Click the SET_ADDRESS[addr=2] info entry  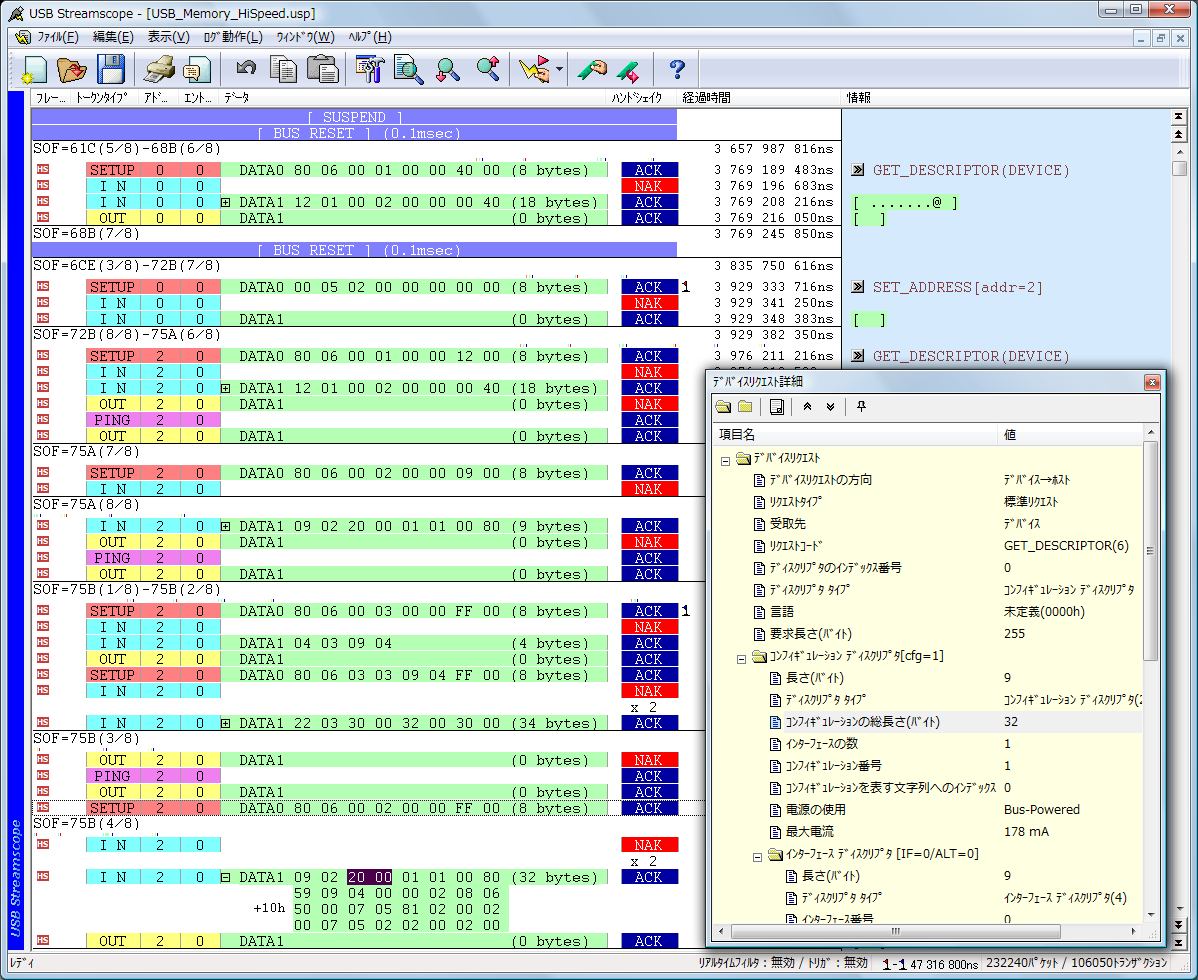(x=957, y=287)
